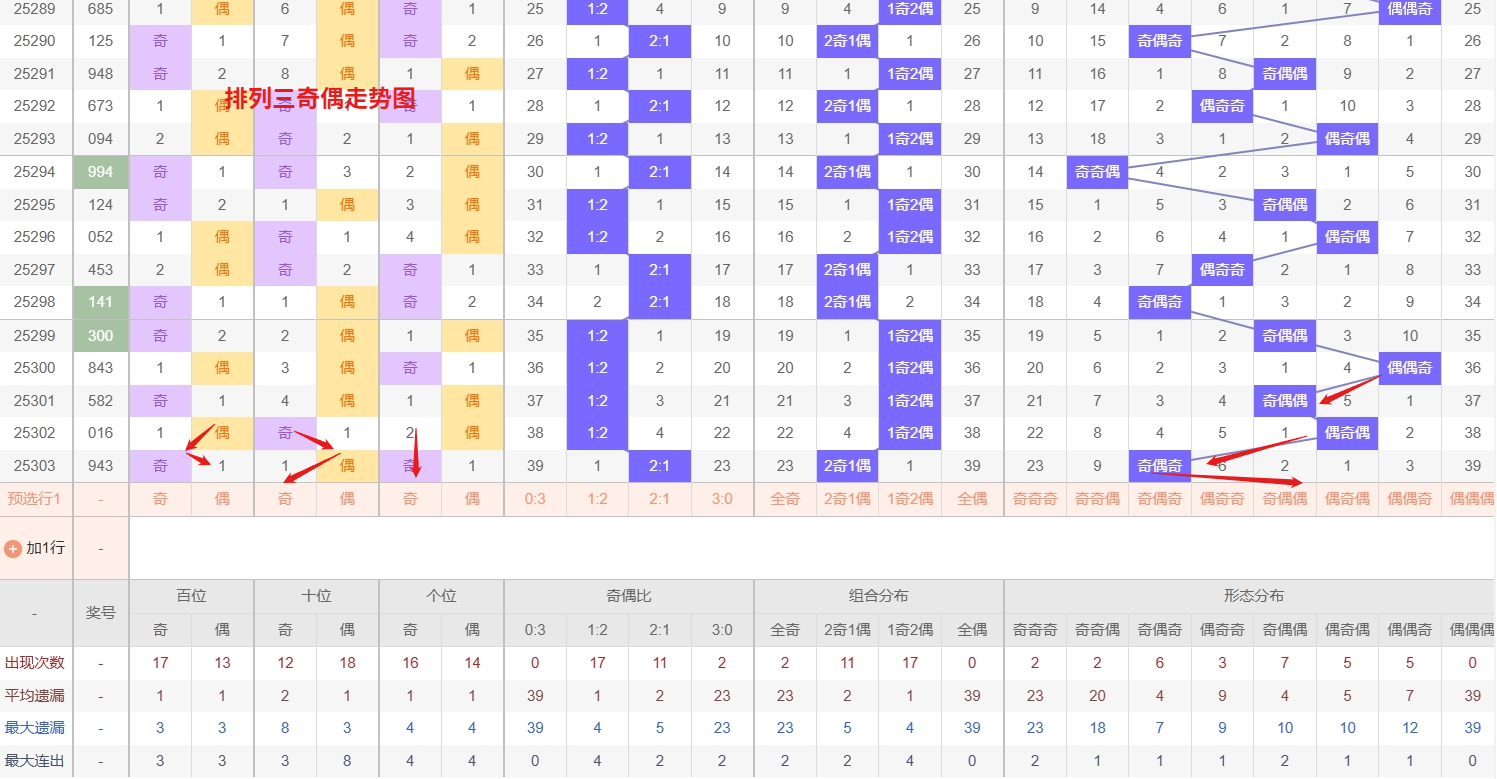Toggle 奇偶偶 in the 预选行1 row

click(x=1285, y=498)
